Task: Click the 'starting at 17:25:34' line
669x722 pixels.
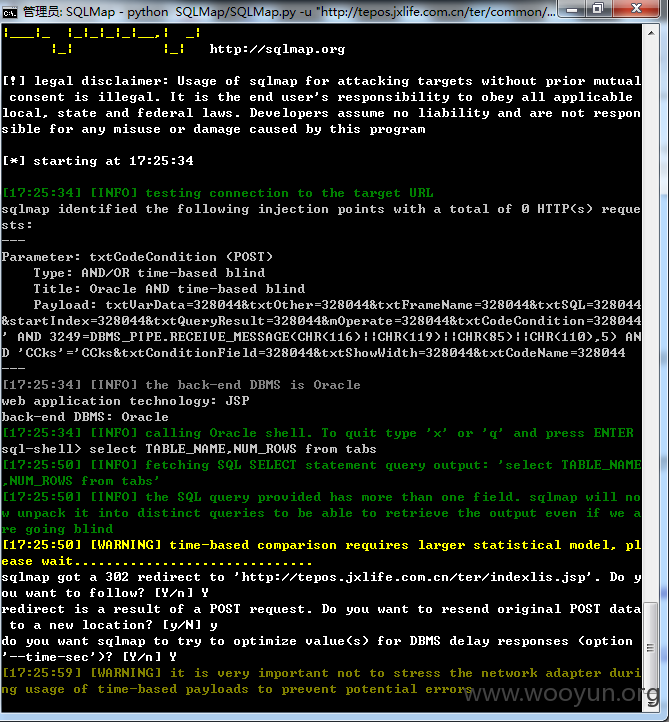Action: (x=98, y=161)
